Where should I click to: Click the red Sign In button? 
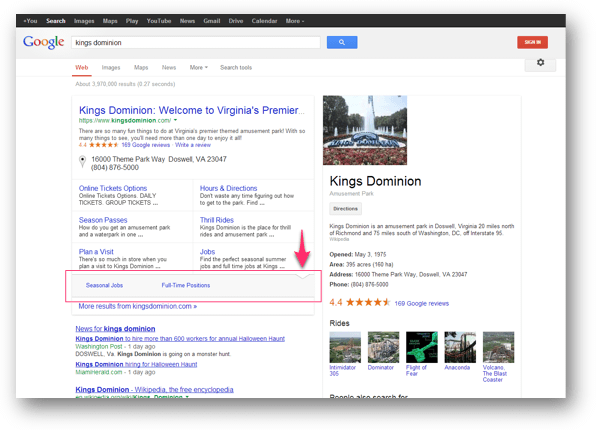[532, 42]
